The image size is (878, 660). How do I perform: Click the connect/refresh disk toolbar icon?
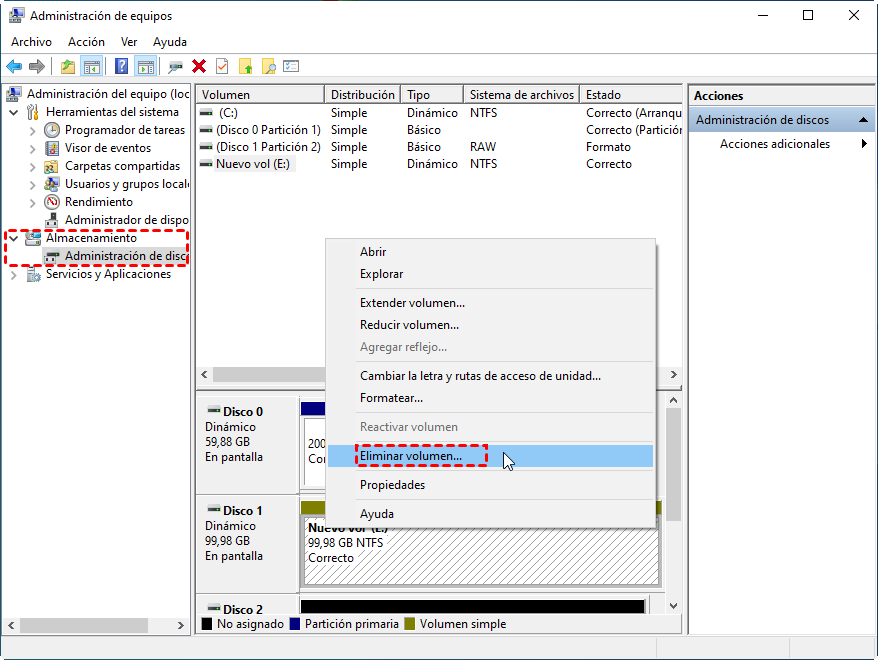(176, 67)
